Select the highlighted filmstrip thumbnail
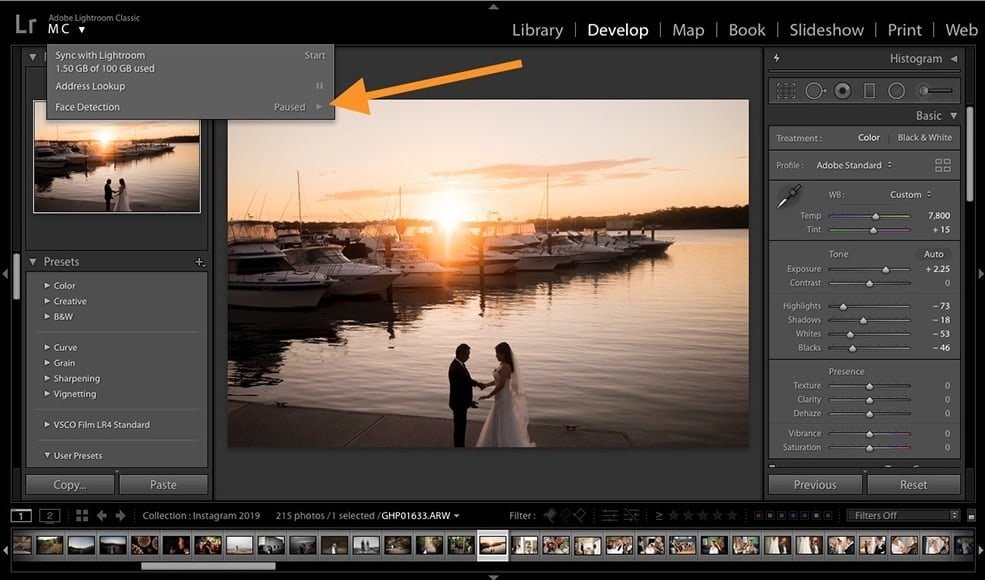Image resolution: width=985 pixels, height=580 pixels. coord(492,545)
